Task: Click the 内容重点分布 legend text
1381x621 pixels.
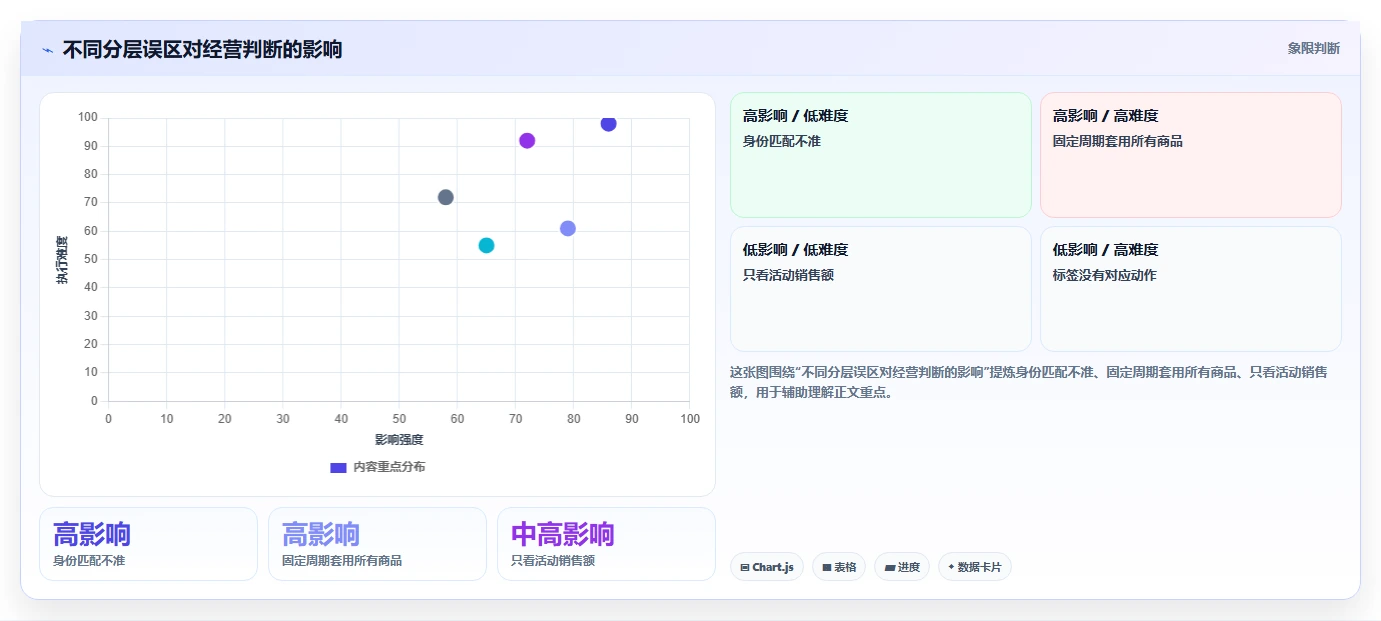Action: click(389, 467)
